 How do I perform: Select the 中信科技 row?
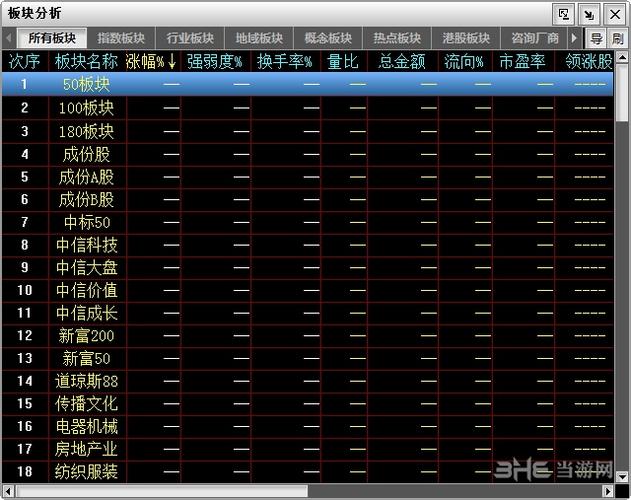(86, 245)
